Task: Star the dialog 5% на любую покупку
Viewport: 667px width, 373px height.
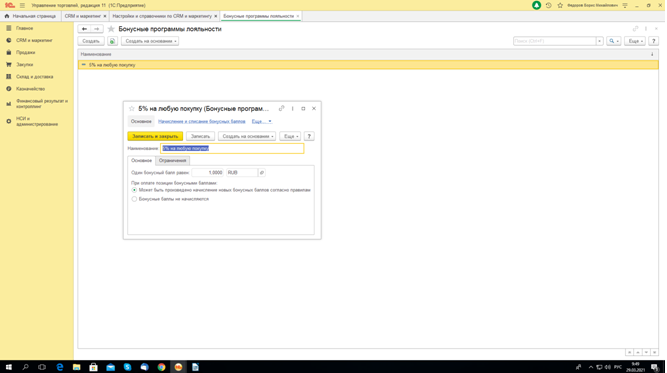Action: (x=131, y=109)
